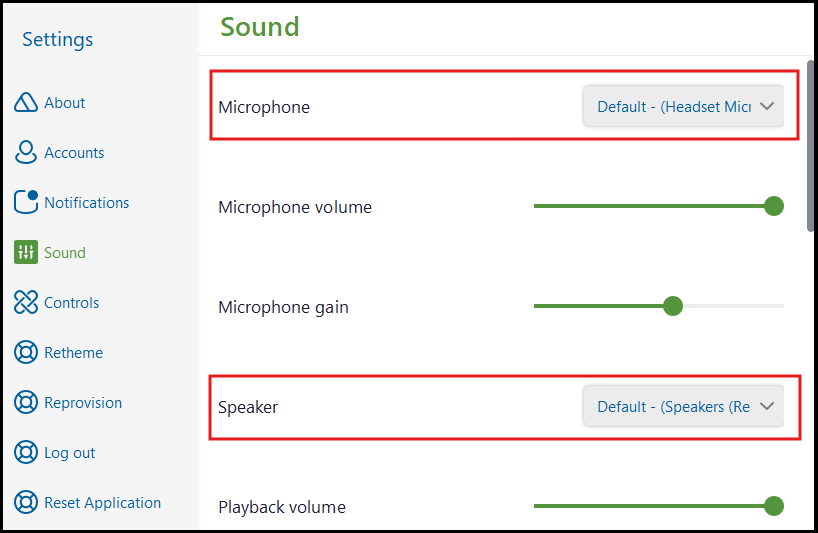Click the Microphone volume slider handle
Image resolution: width=818 pixels, height=533 pixels.
[773, 207]
